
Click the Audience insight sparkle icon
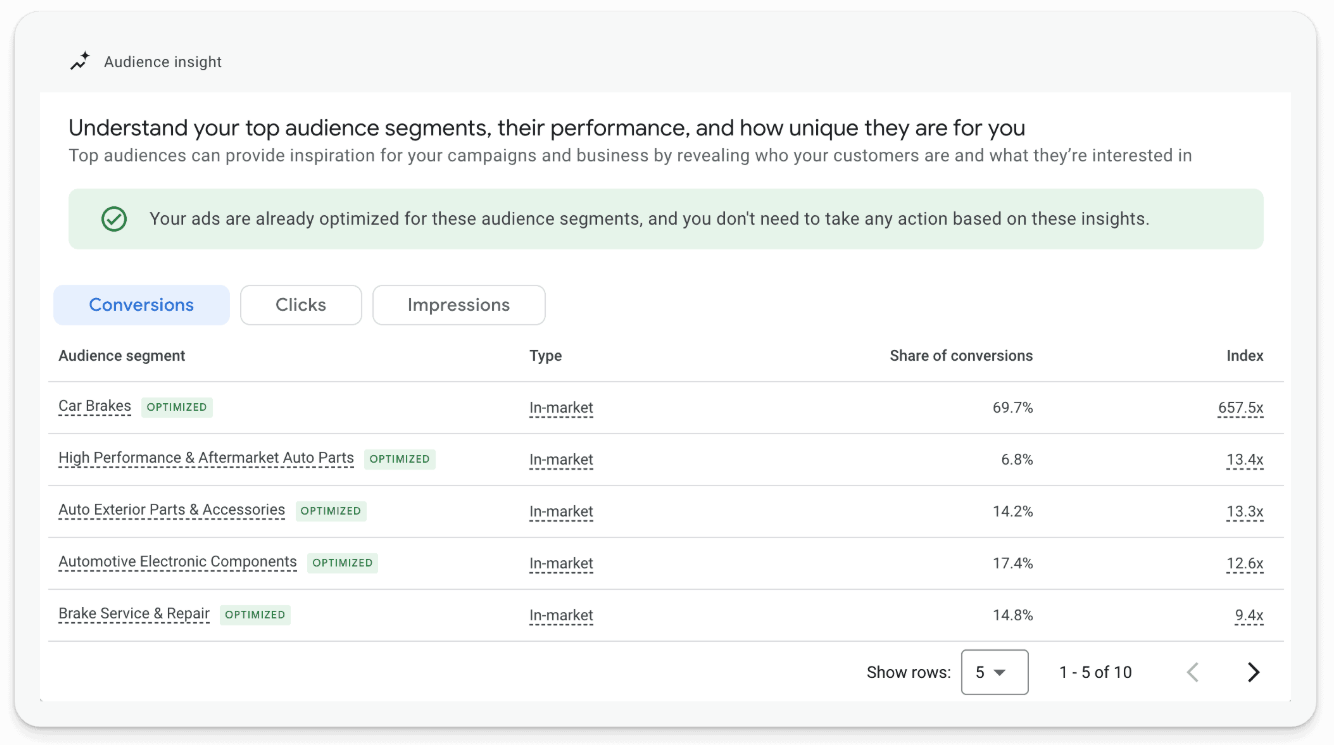(x=80, y=61)
